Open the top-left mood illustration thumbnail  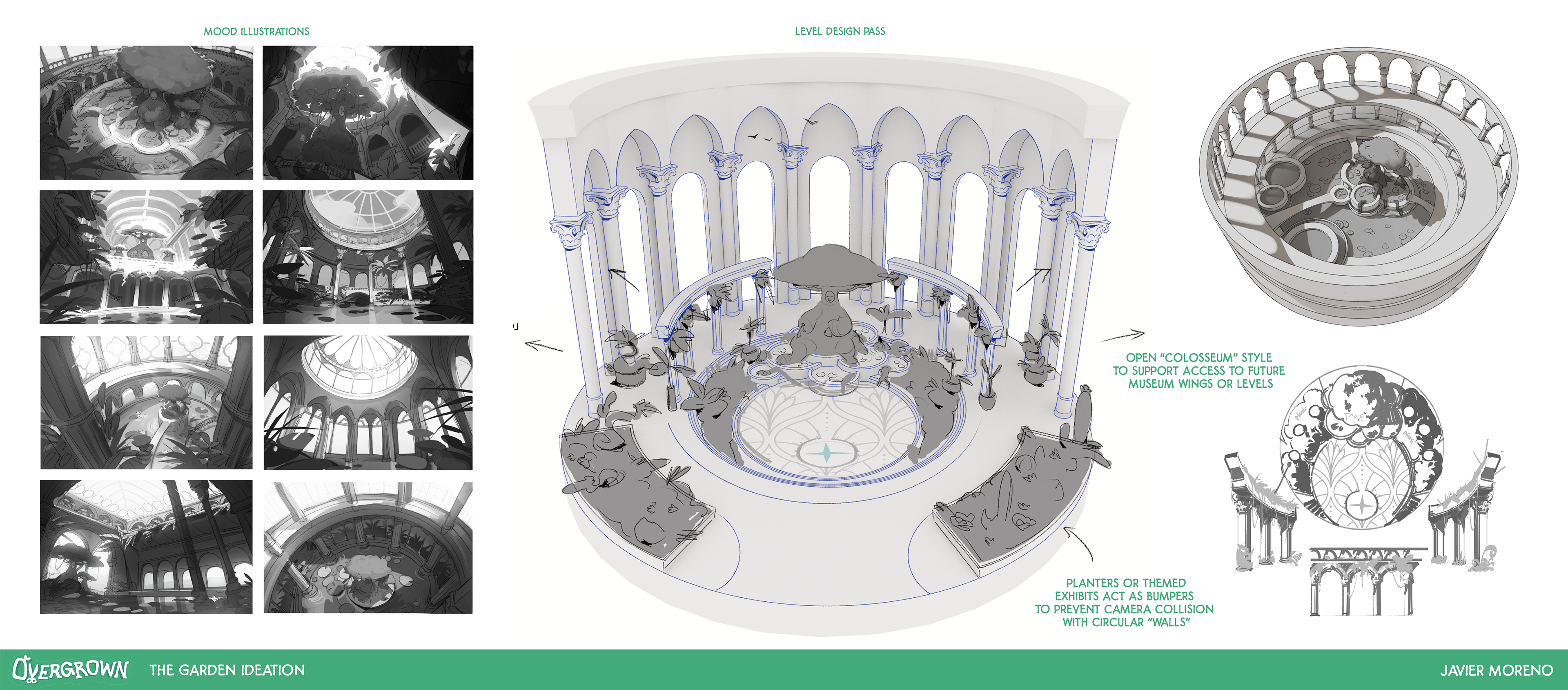(146, 113)
